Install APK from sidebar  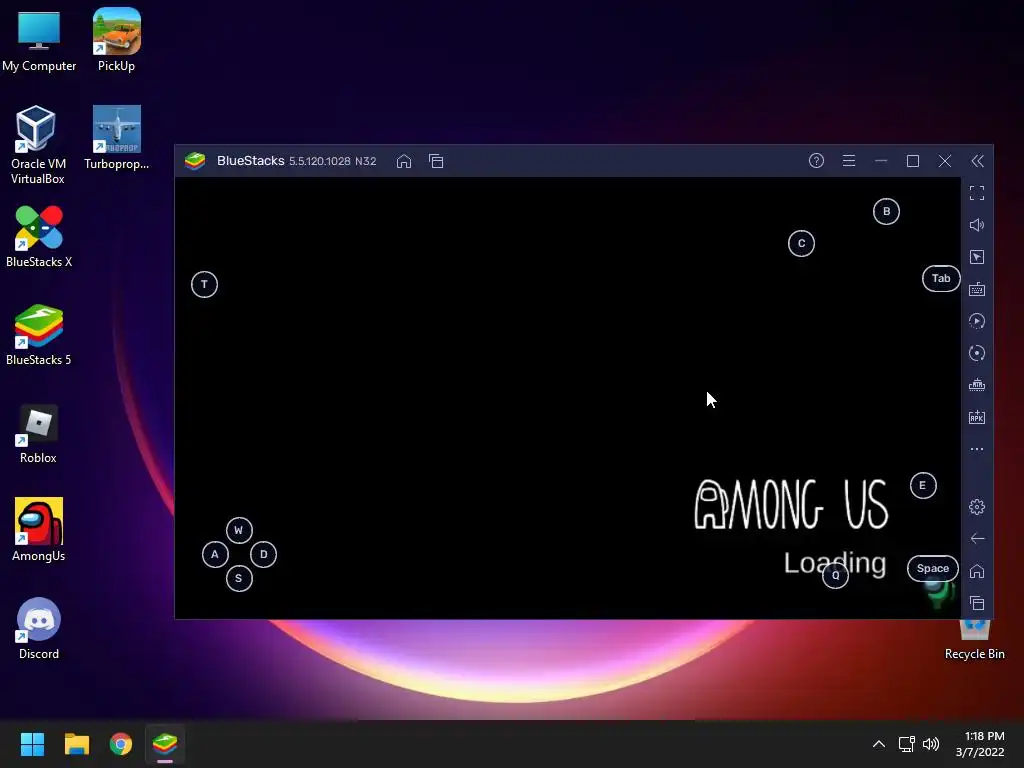(x=976, y=417)
